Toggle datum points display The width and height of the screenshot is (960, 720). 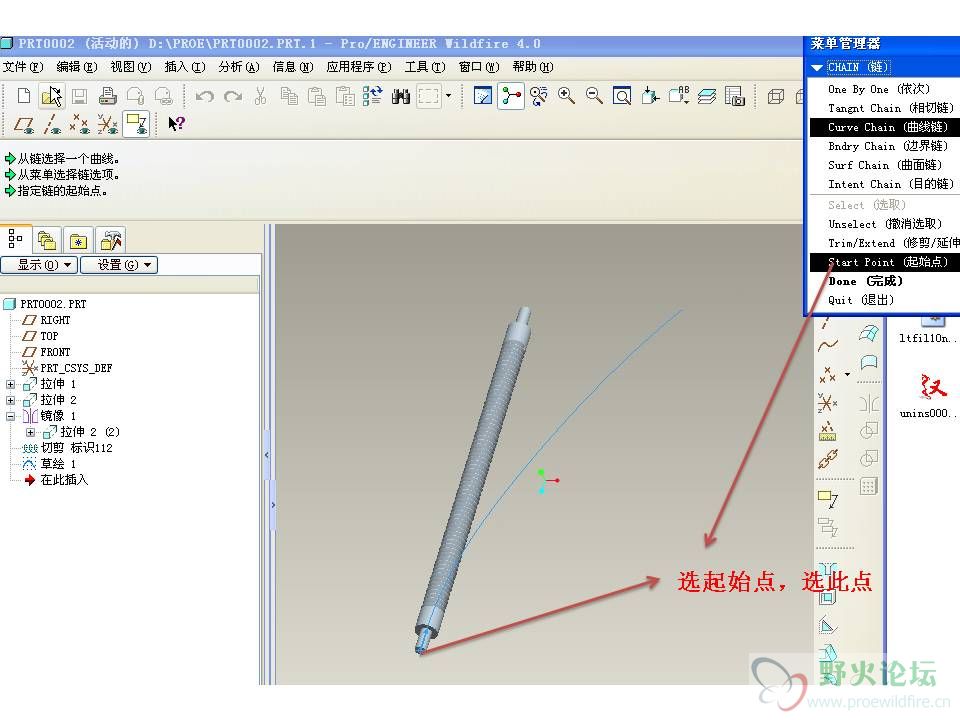[x=80, y=124]
